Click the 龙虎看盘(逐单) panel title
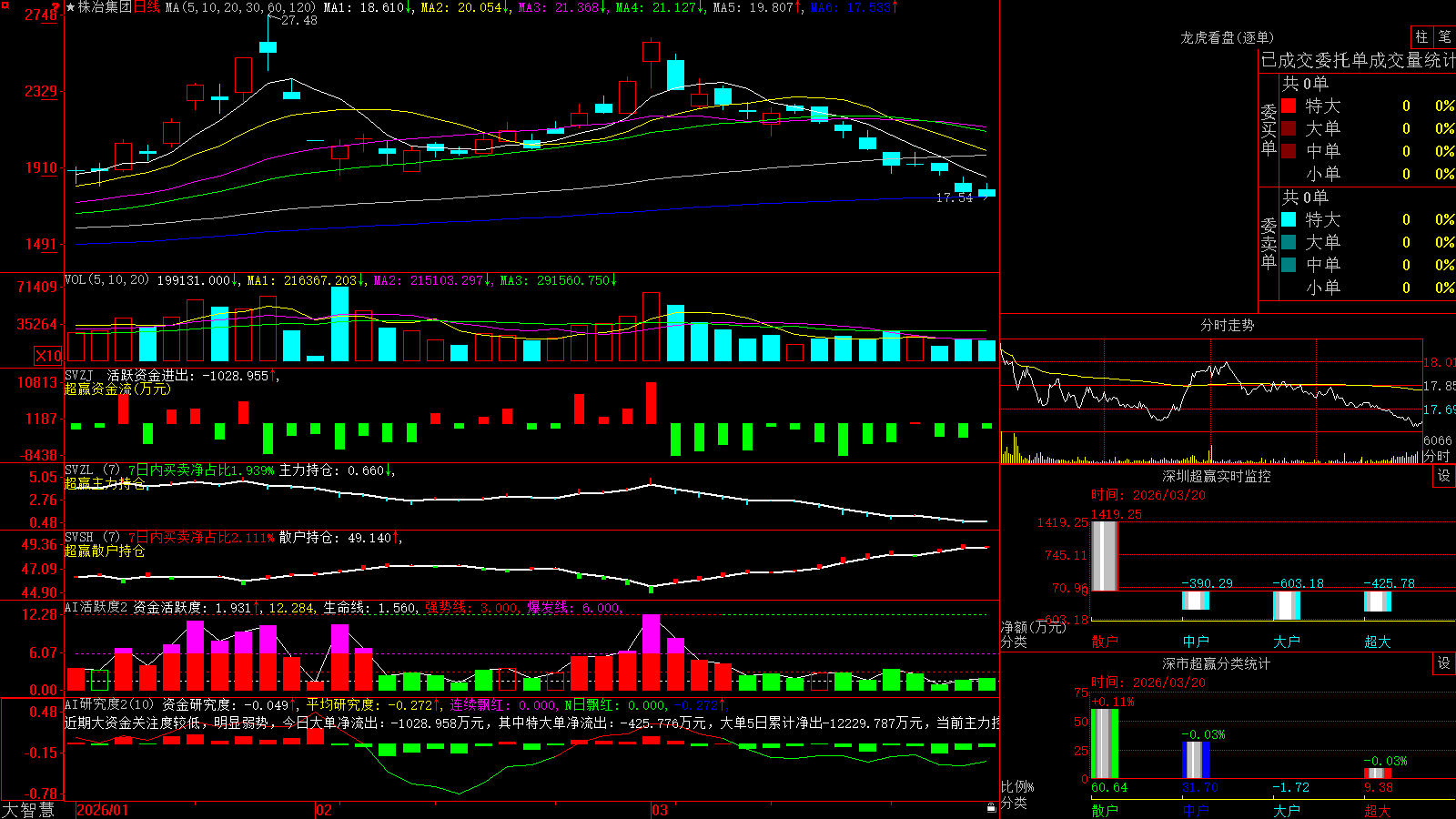The image size is (1456, 819). [x=1227, y=37]
